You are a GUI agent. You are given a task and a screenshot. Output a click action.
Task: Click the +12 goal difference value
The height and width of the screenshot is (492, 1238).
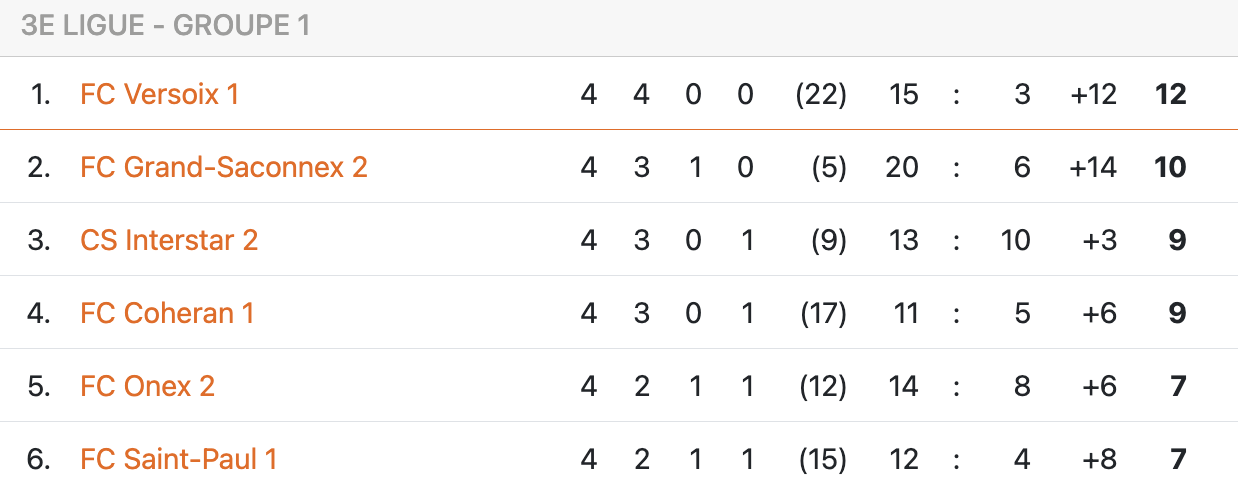coord(1092,94)
